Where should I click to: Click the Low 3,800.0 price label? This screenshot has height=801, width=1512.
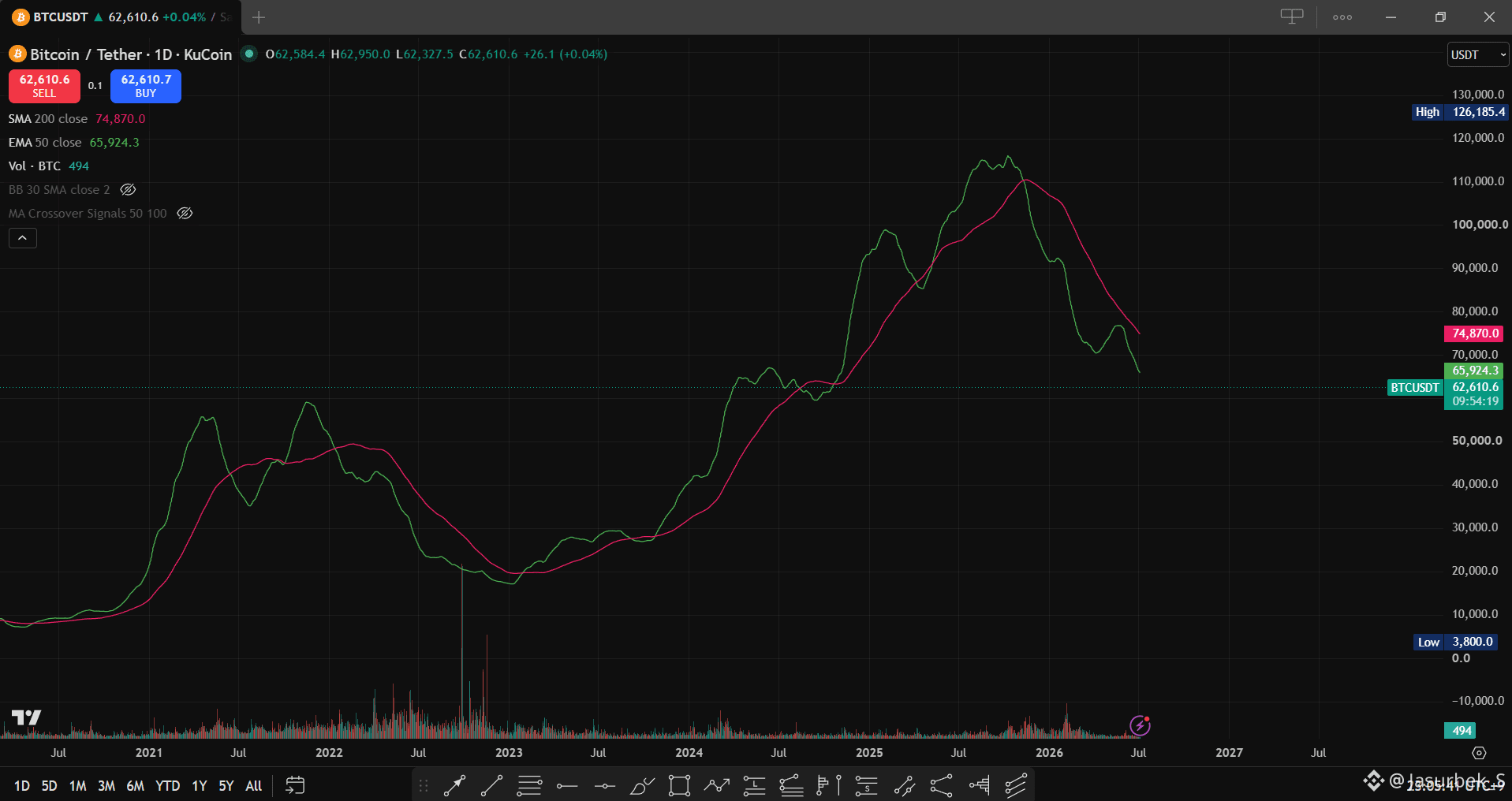tap(1455, 642)
